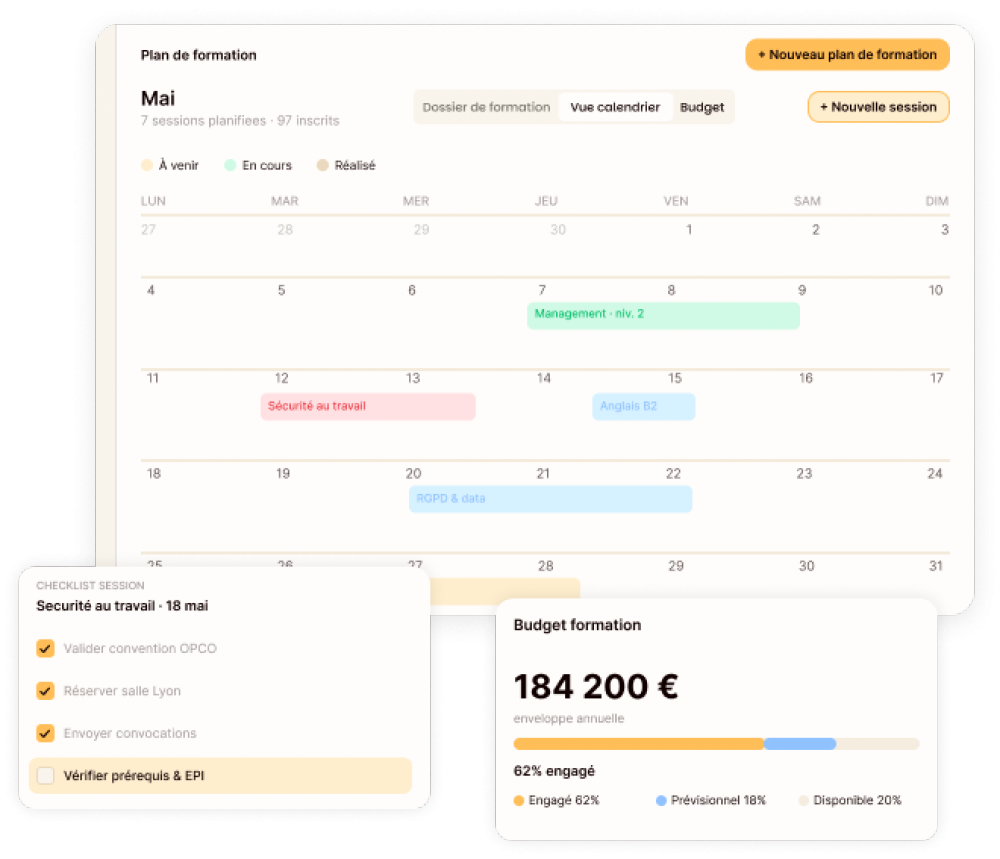
Task: Click '7 sessions planifiées · 97 inscrits' text
Action: pyautogui.click(x=240, y=121)
